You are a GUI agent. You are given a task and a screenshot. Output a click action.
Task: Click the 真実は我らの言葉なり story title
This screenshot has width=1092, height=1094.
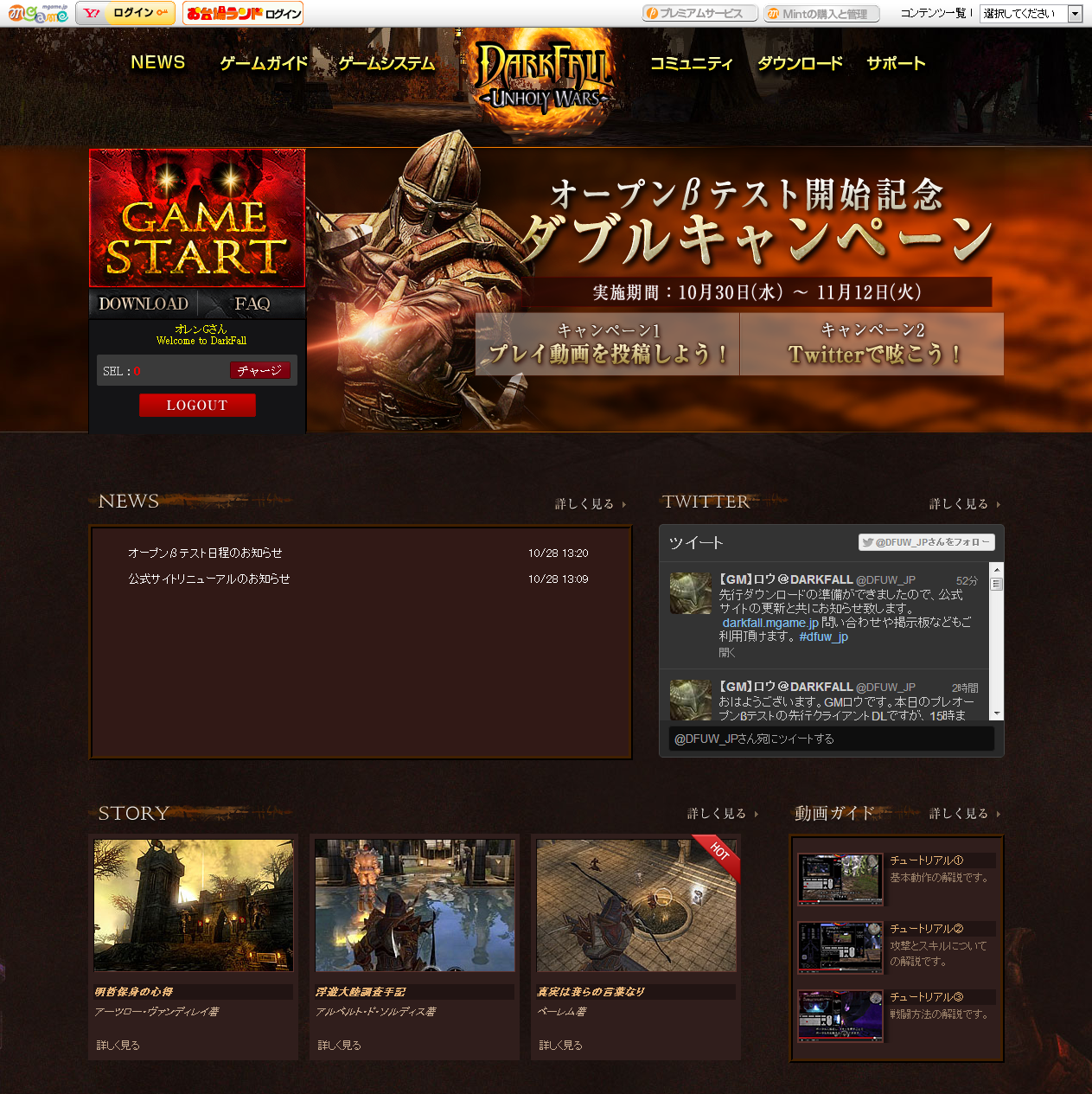pyautogui.click(x=591, y=992)
